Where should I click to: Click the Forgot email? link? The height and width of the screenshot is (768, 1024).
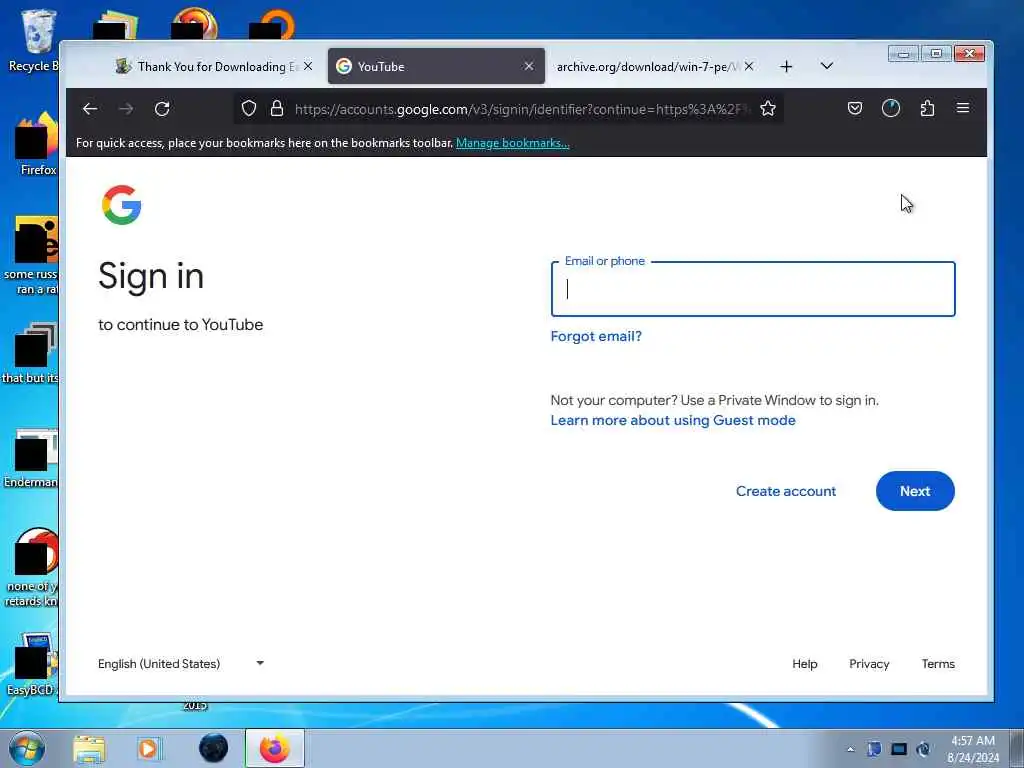[596, 336]
